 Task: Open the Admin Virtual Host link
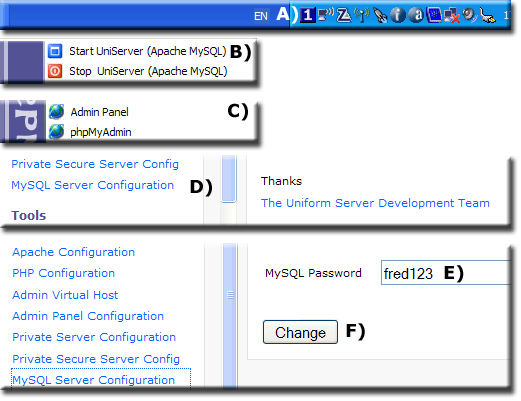(x=65, y=295)
